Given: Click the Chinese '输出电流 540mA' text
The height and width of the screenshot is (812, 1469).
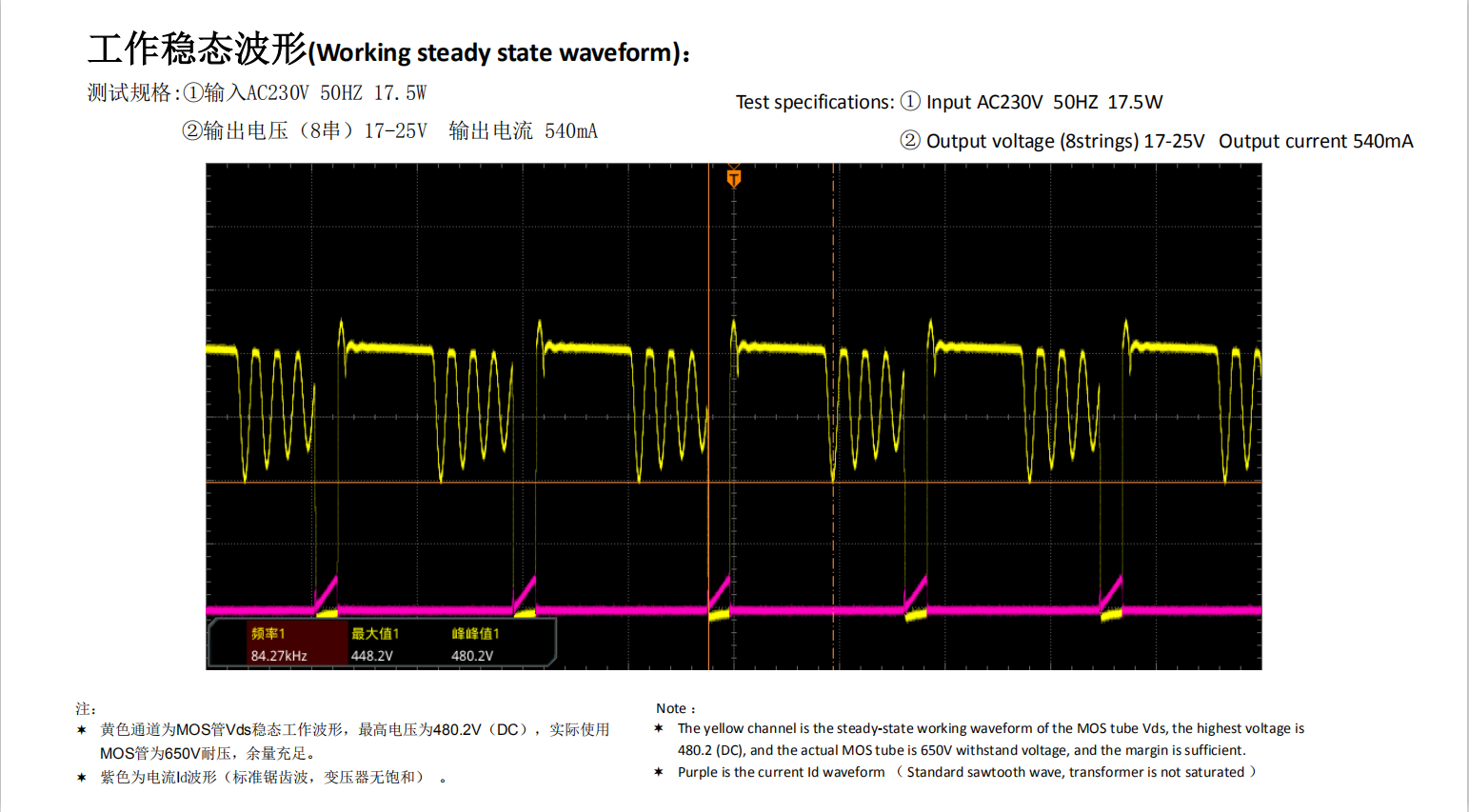Looking at the screenshot, I should (523, 130).
